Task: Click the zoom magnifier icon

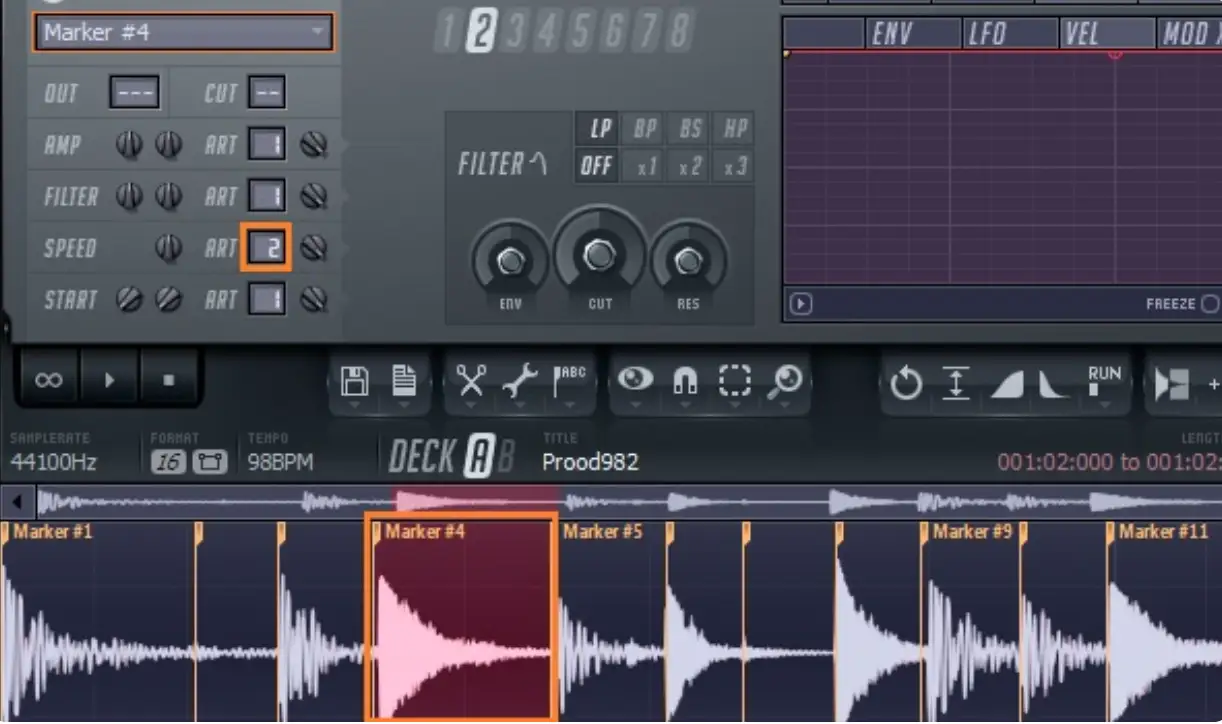Action: click(x=787, y=380)
